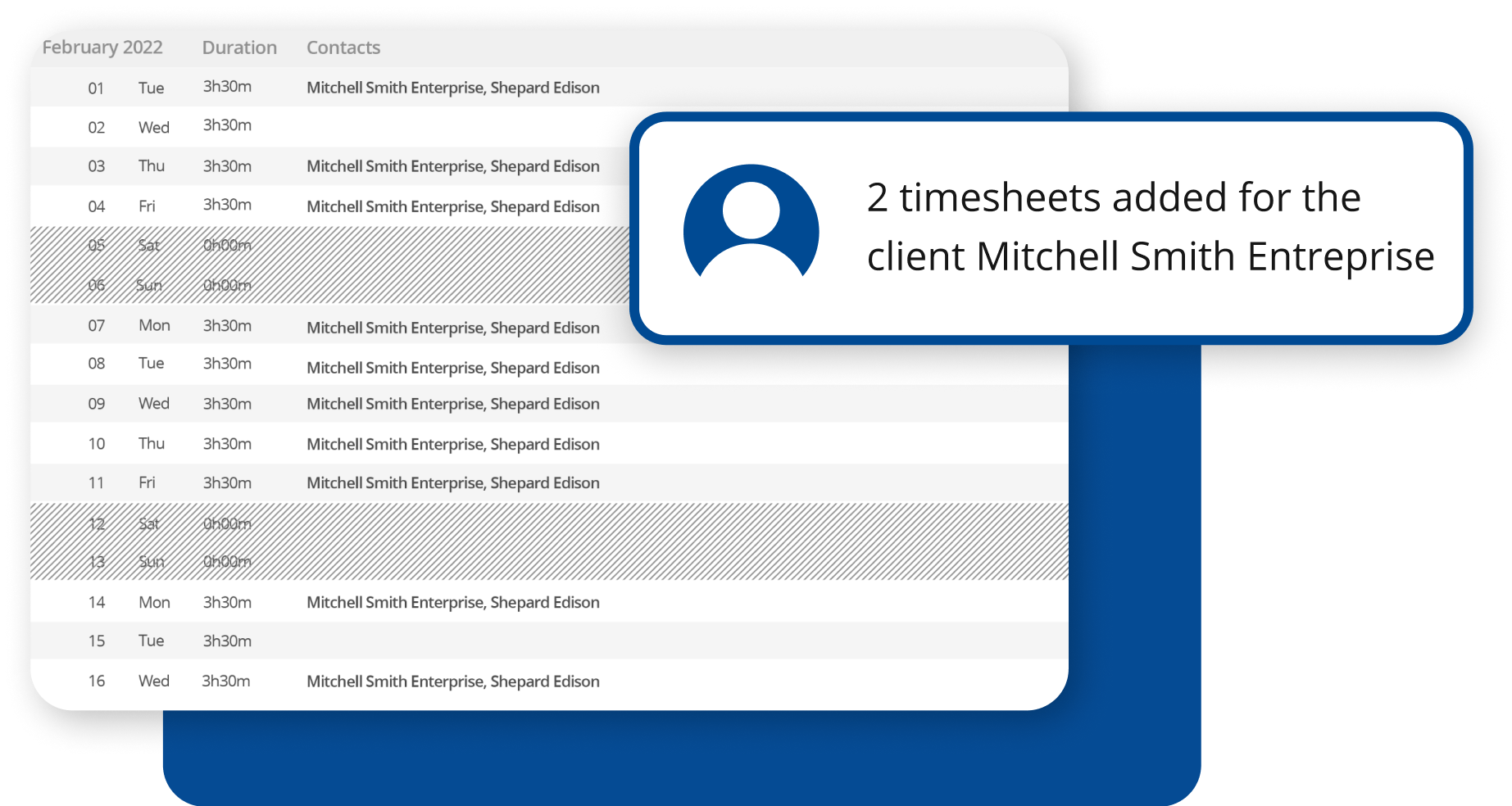
Task: Select 3h30m duration for 01 Tue
Action: [227, 86]
